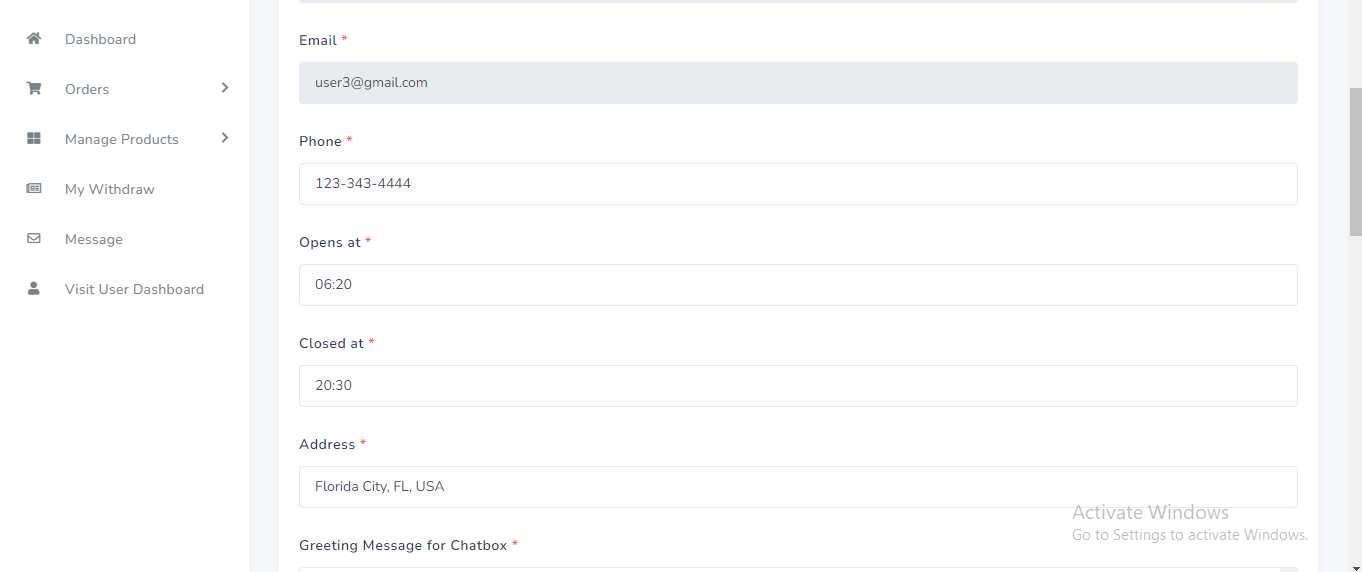This screenshot has width=1362, height=572.
Task: Click the shopping cart icon for Orders
Action: point(34,89)
